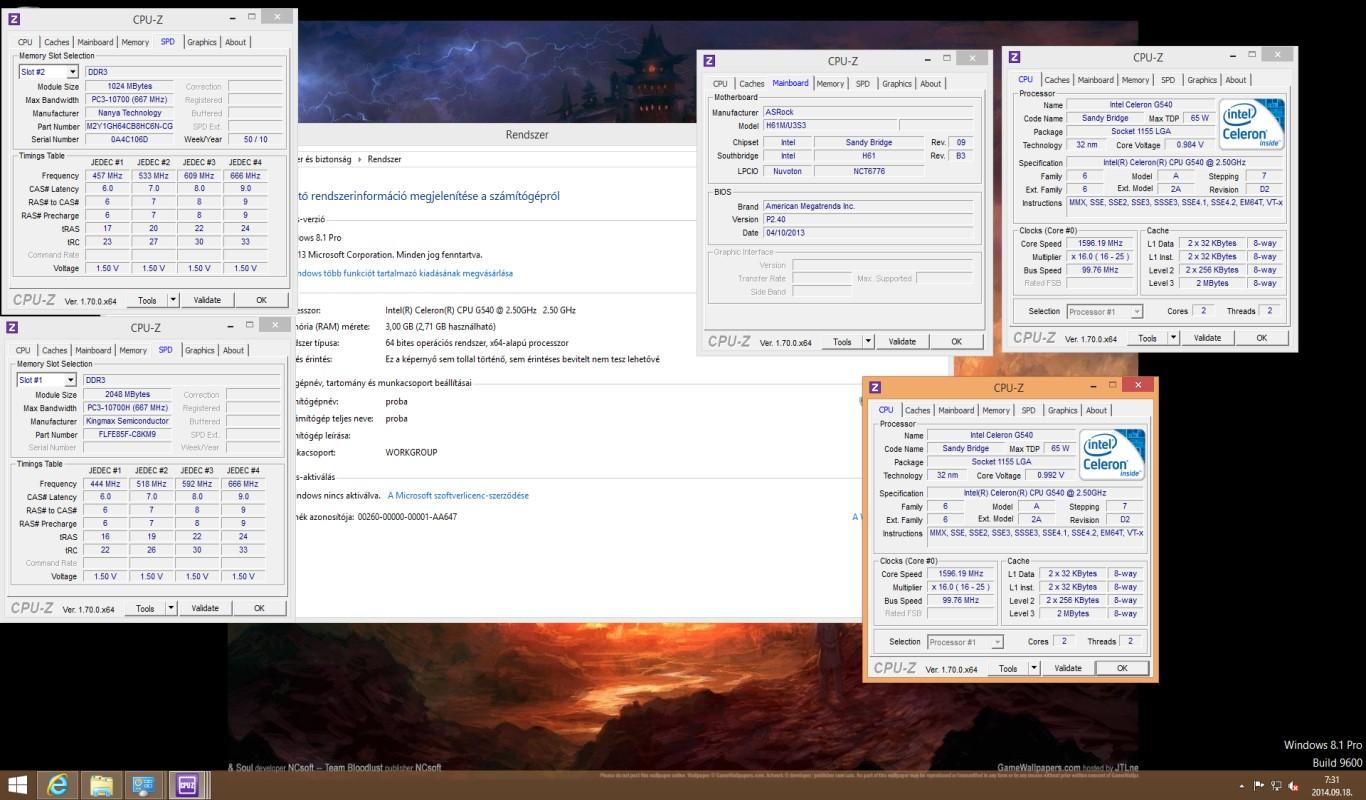Click the BIOS date 04/10/2013 field

click(866, 232)
